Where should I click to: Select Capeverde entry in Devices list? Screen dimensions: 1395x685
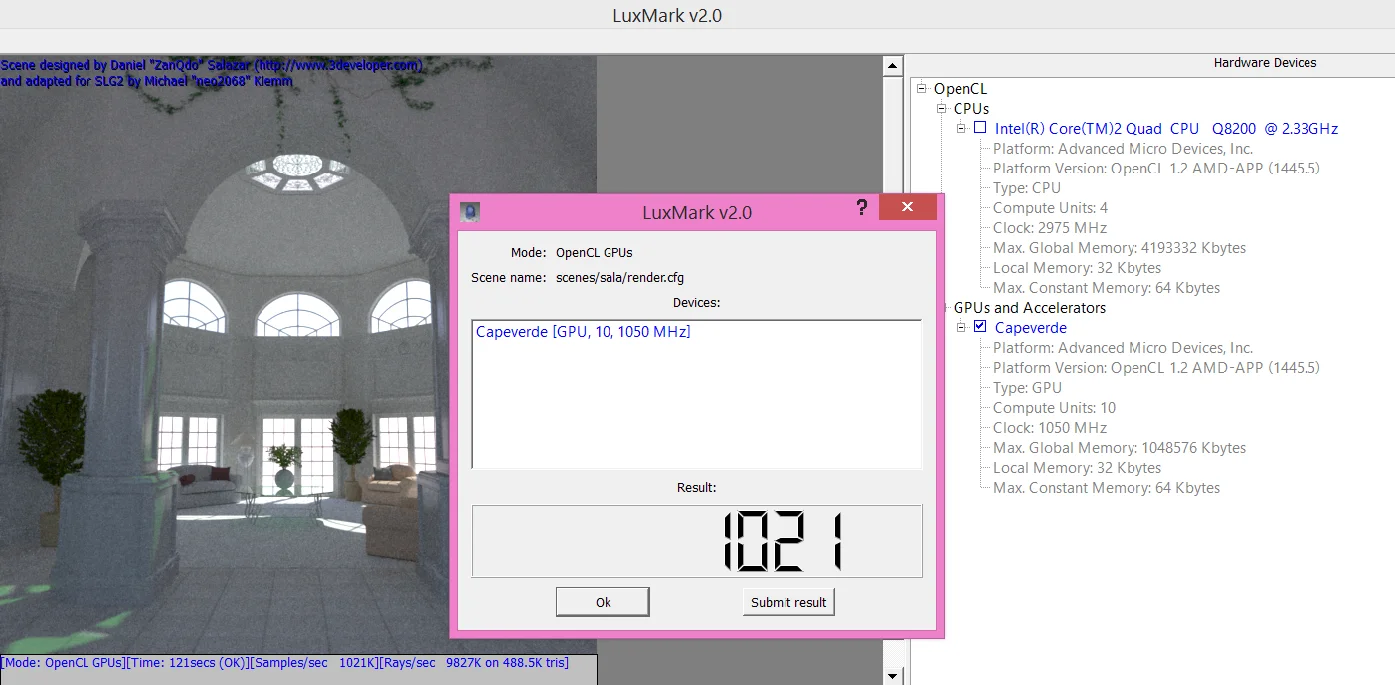pos(583,332)
